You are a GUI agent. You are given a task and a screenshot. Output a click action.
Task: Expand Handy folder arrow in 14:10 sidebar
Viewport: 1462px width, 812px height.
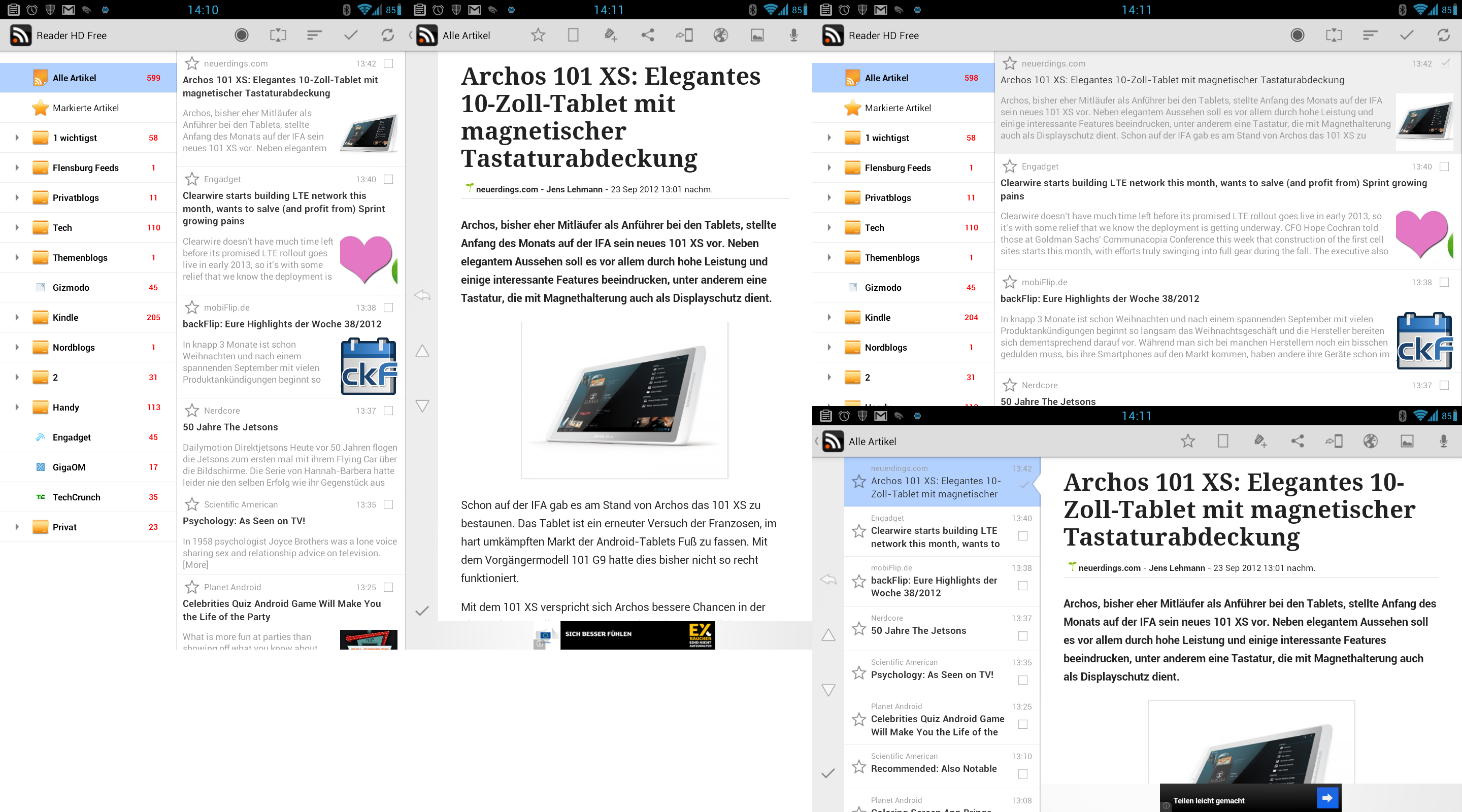17,407
